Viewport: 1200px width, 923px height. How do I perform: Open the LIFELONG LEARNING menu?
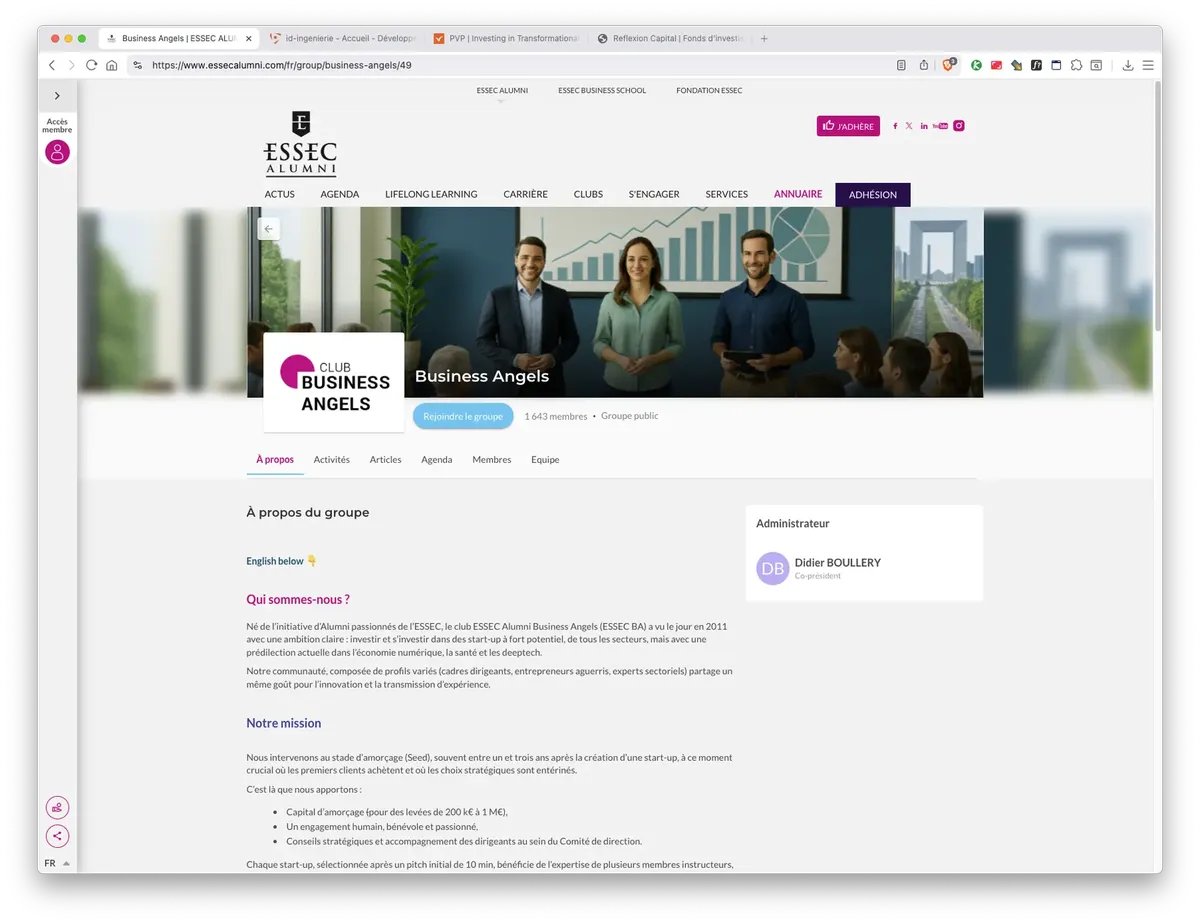click(x=431, y=194)
